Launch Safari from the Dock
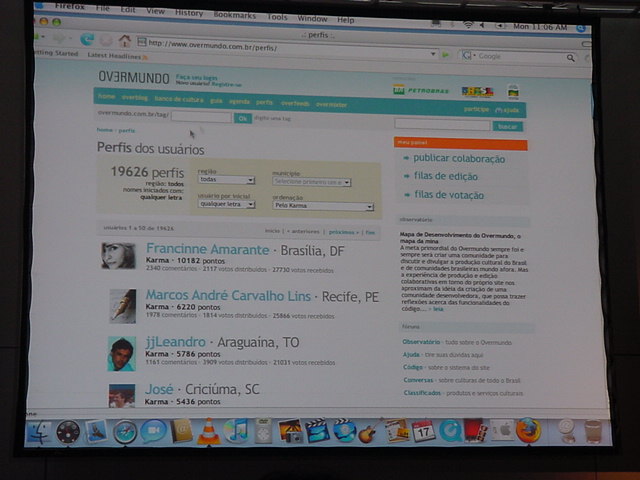 pos(125,432)
